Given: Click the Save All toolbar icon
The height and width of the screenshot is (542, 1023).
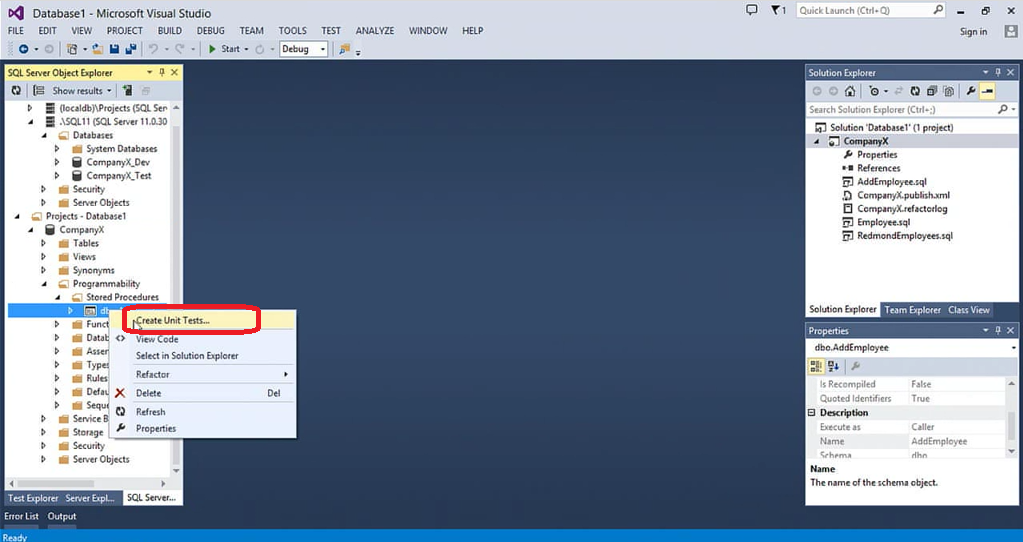Looking at the screenshot, I should click(131, 49).
